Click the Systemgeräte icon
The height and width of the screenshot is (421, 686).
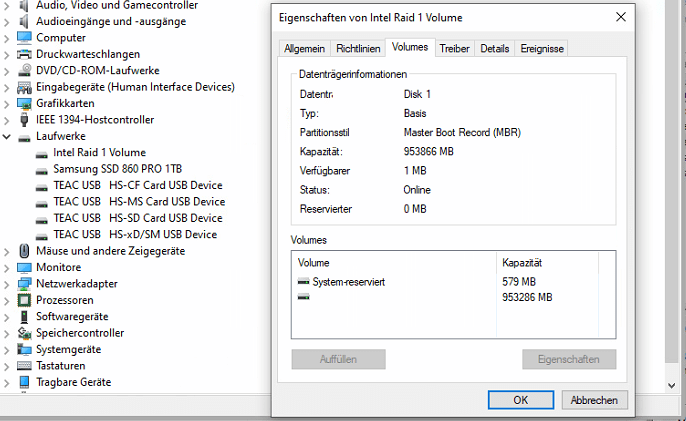[x=24, y=349]
